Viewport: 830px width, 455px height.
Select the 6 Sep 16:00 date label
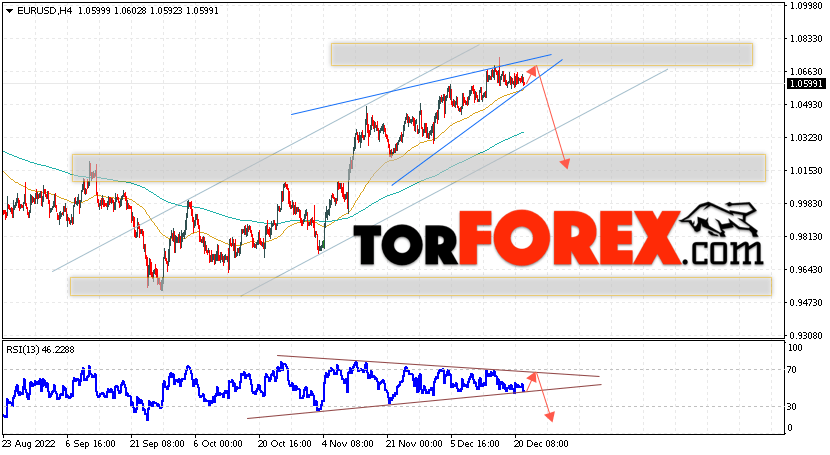click(x=93, y=443)
